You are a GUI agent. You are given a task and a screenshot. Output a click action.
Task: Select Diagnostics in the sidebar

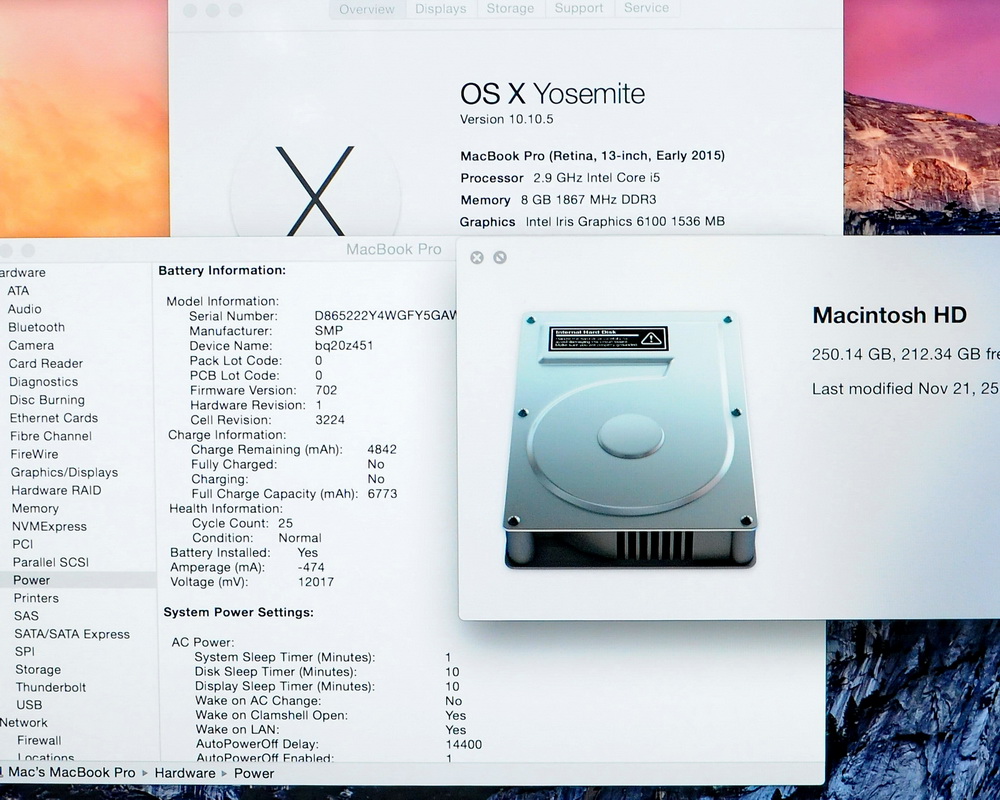[x=43, y=381]
